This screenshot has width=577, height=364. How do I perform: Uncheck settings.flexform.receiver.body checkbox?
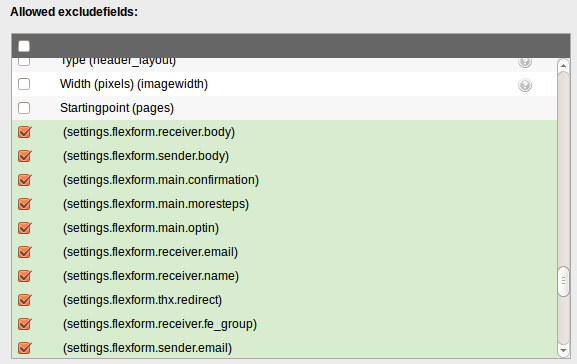(25, 132)
